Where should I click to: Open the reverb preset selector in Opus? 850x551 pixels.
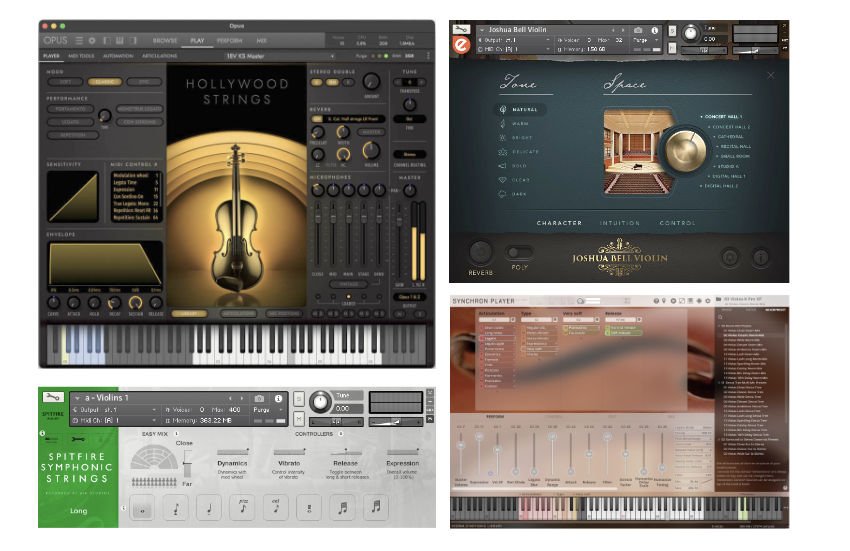point(356,119)
